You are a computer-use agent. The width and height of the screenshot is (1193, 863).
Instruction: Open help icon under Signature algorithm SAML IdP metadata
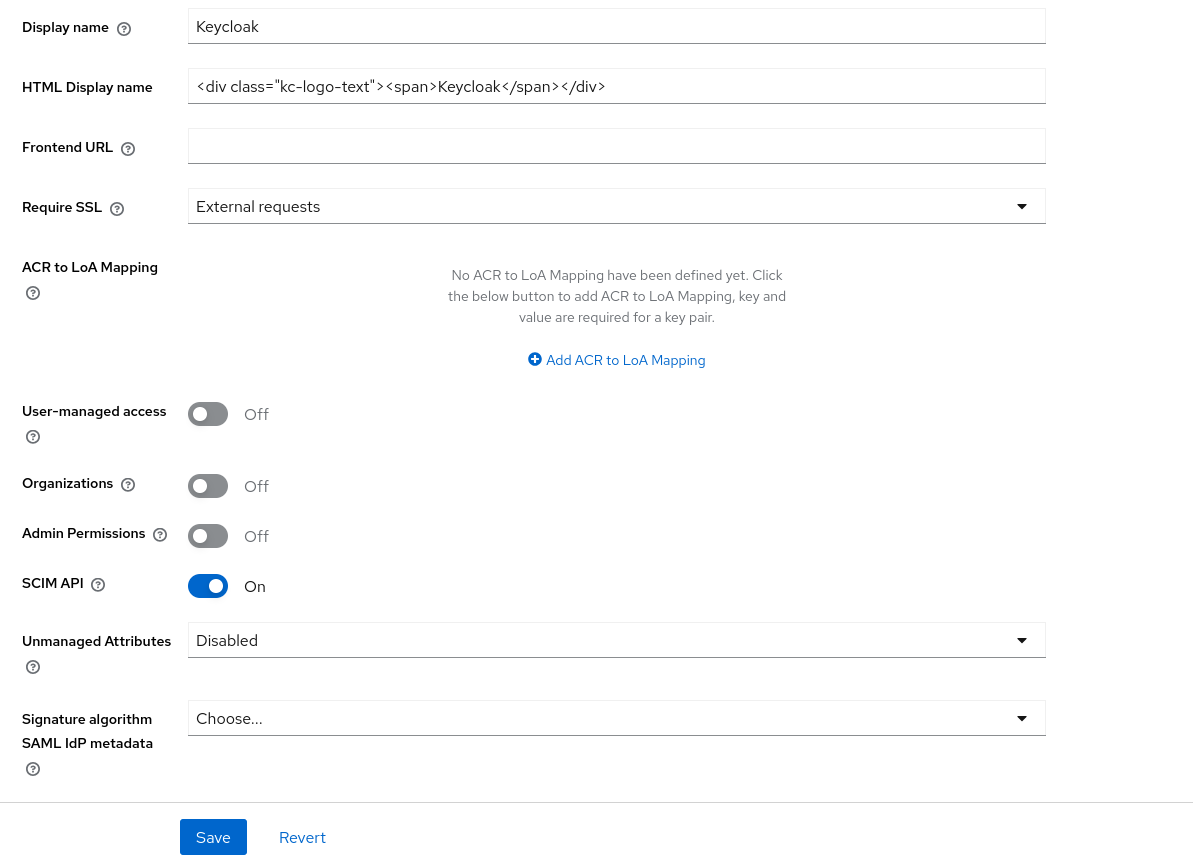click(33, 769)
